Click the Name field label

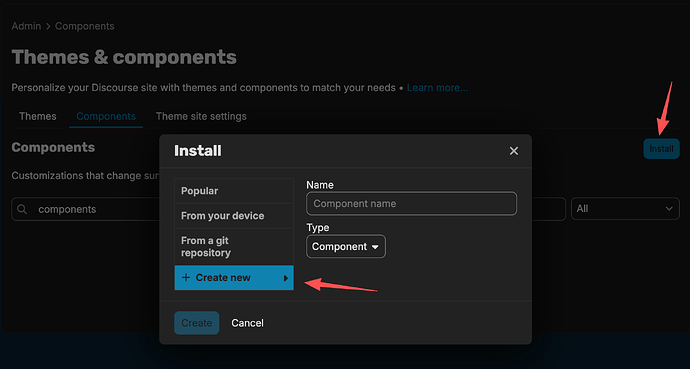click(x=320, y=185)
